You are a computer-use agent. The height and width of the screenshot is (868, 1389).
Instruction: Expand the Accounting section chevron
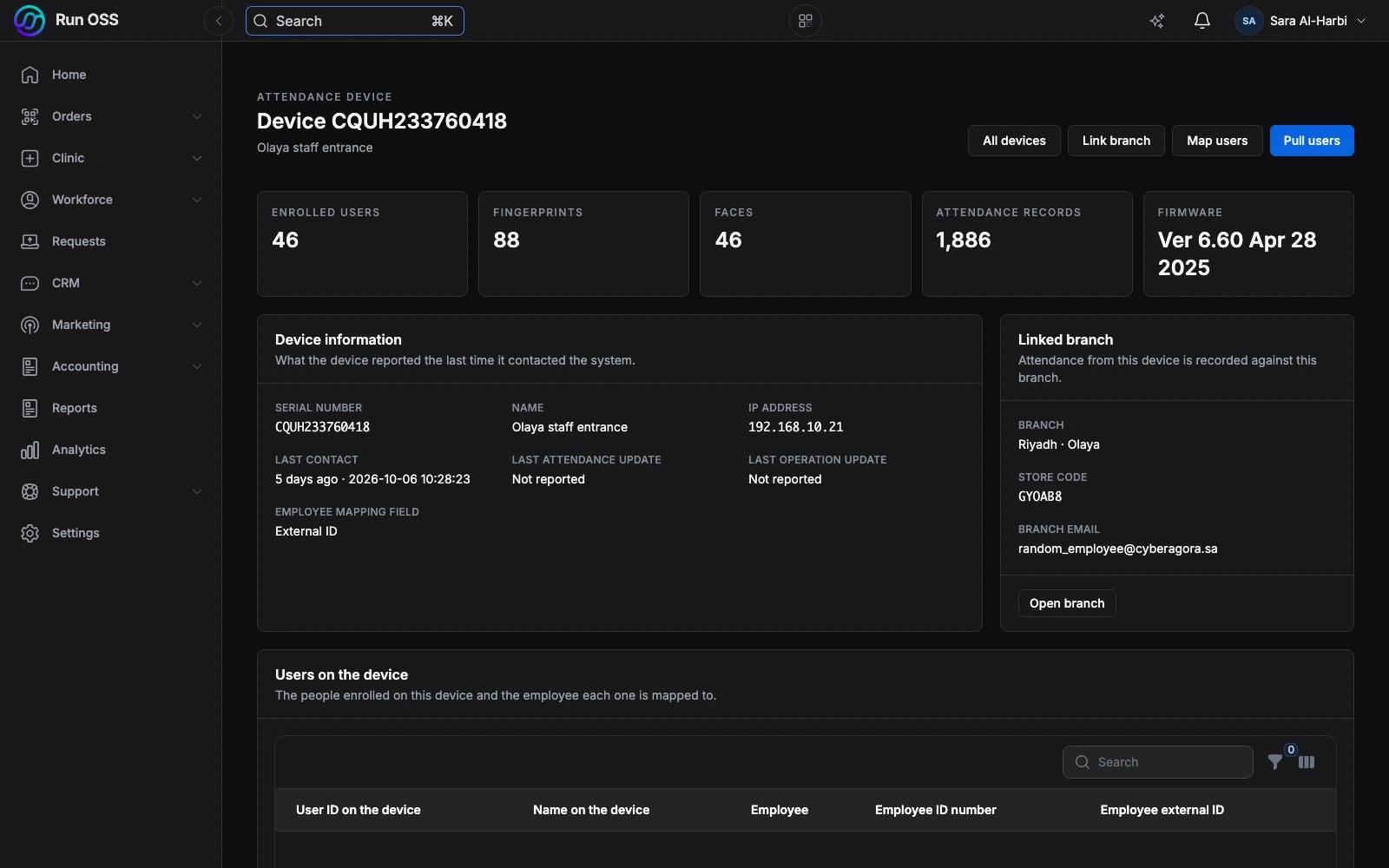tap(197, 366)
